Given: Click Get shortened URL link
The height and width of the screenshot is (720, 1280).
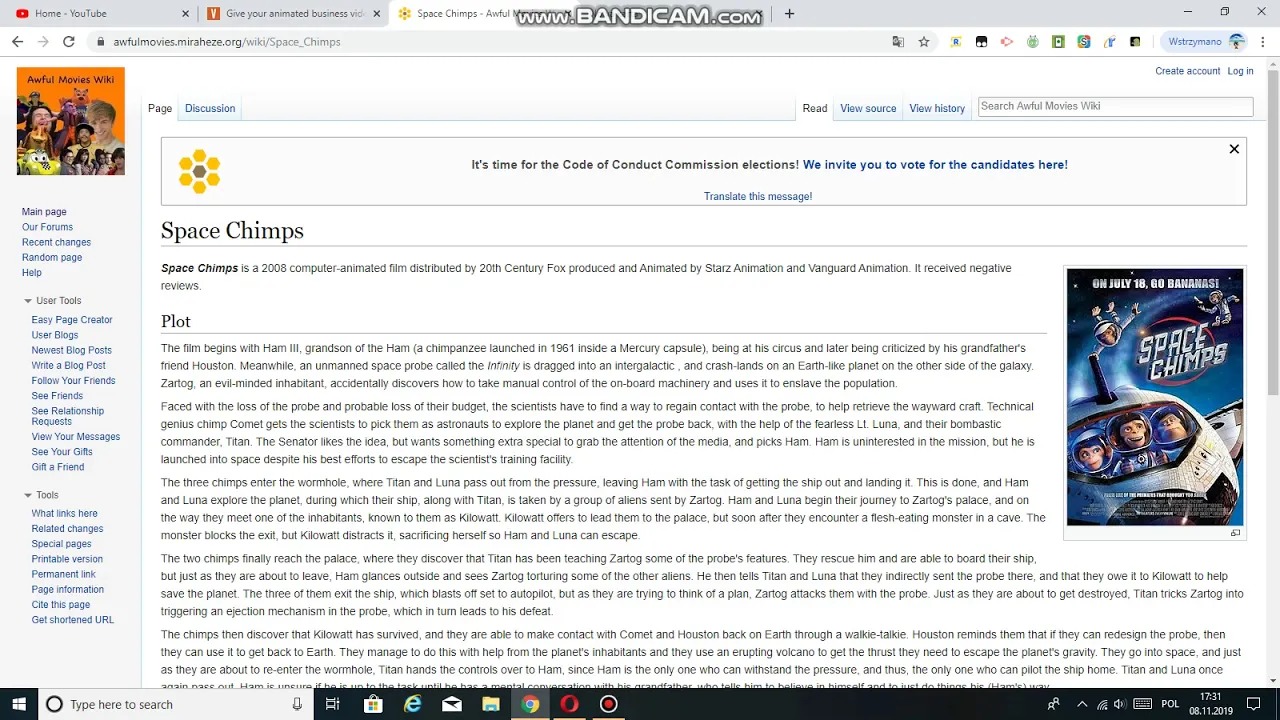Looking at the screenshot, I should point(72,620).
